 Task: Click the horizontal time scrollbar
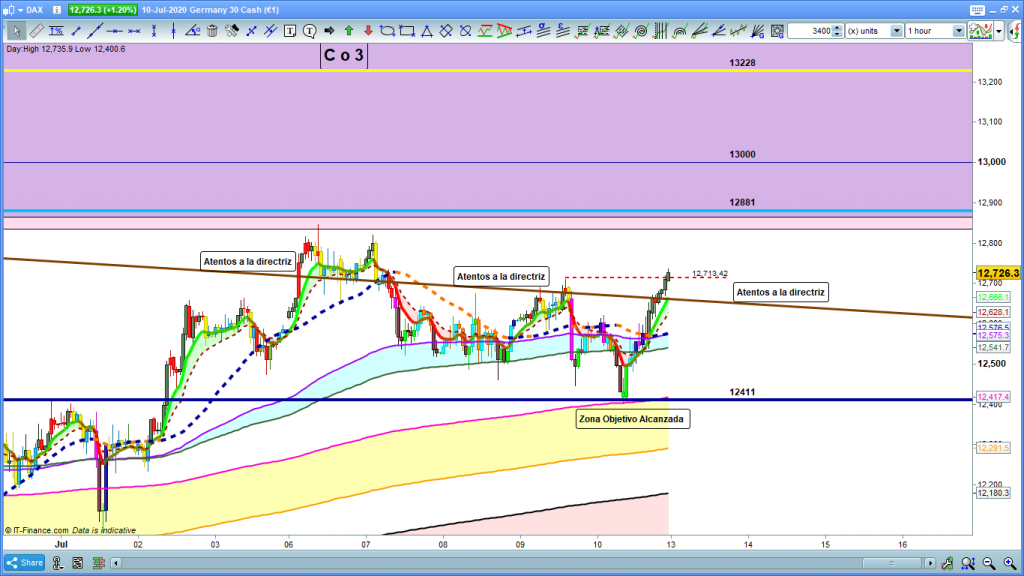500,563
